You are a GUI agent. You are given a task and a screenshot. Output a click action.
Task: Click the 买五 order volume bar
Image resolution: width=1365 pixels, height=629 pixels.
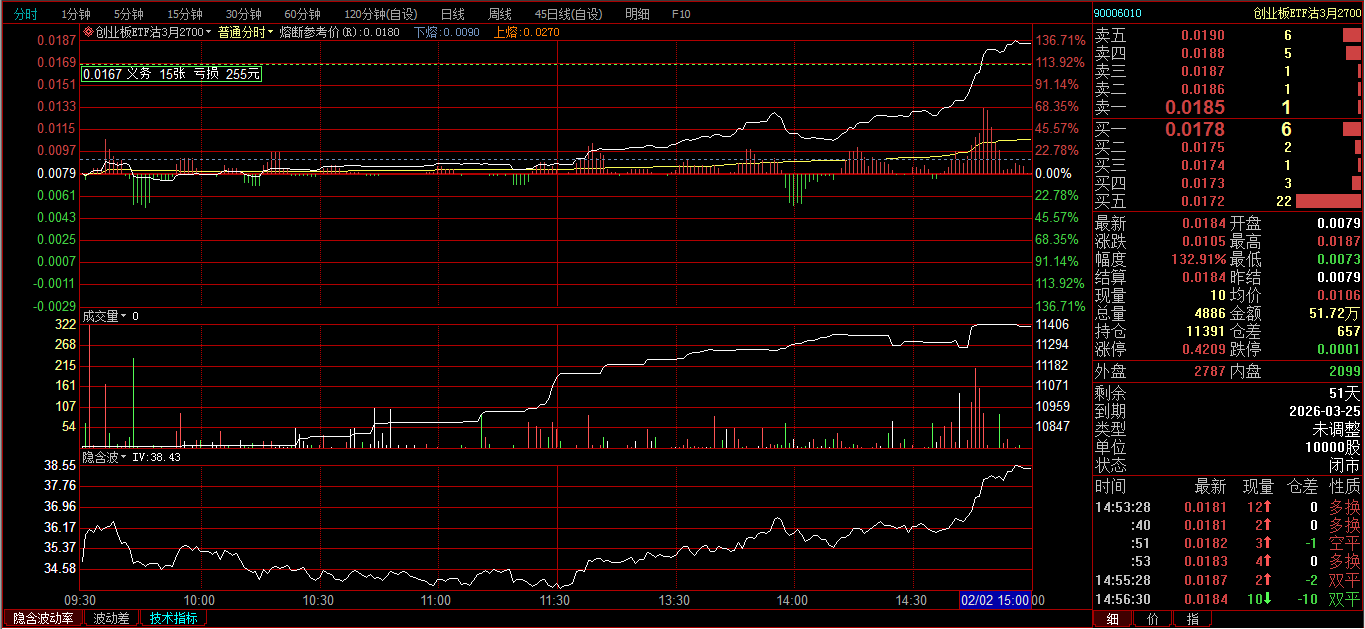[x=1328, y=201]
